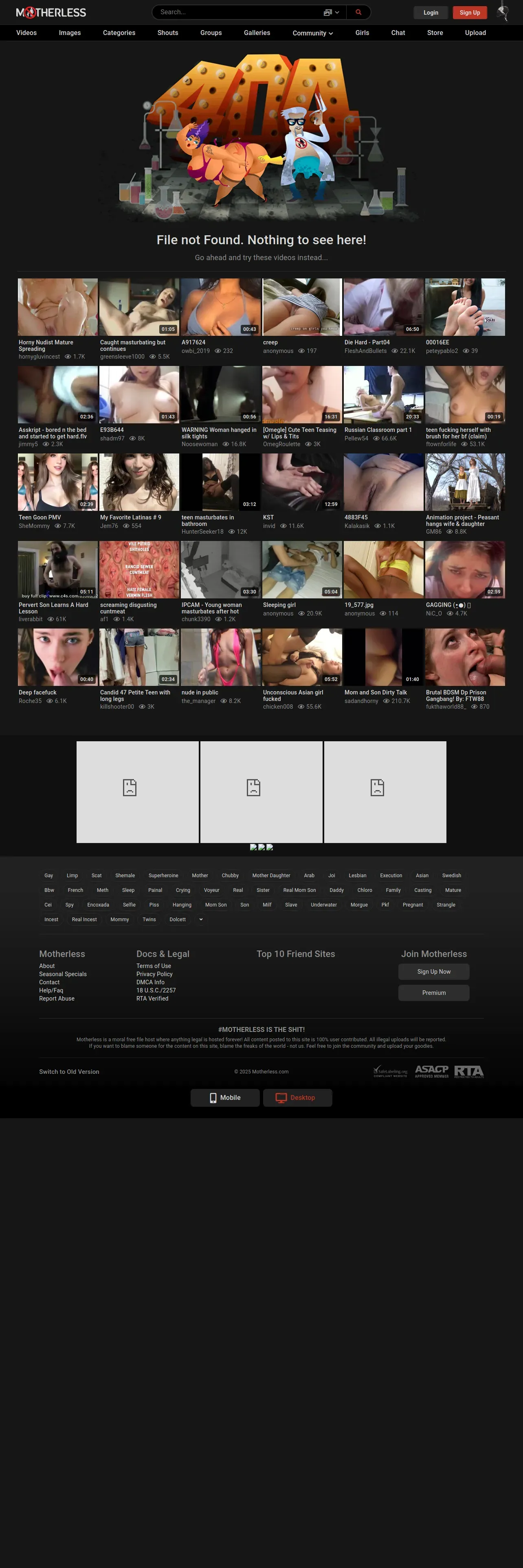Open the search type selector icon
This screenshot has height=1568, width=523.
[331, 12]
